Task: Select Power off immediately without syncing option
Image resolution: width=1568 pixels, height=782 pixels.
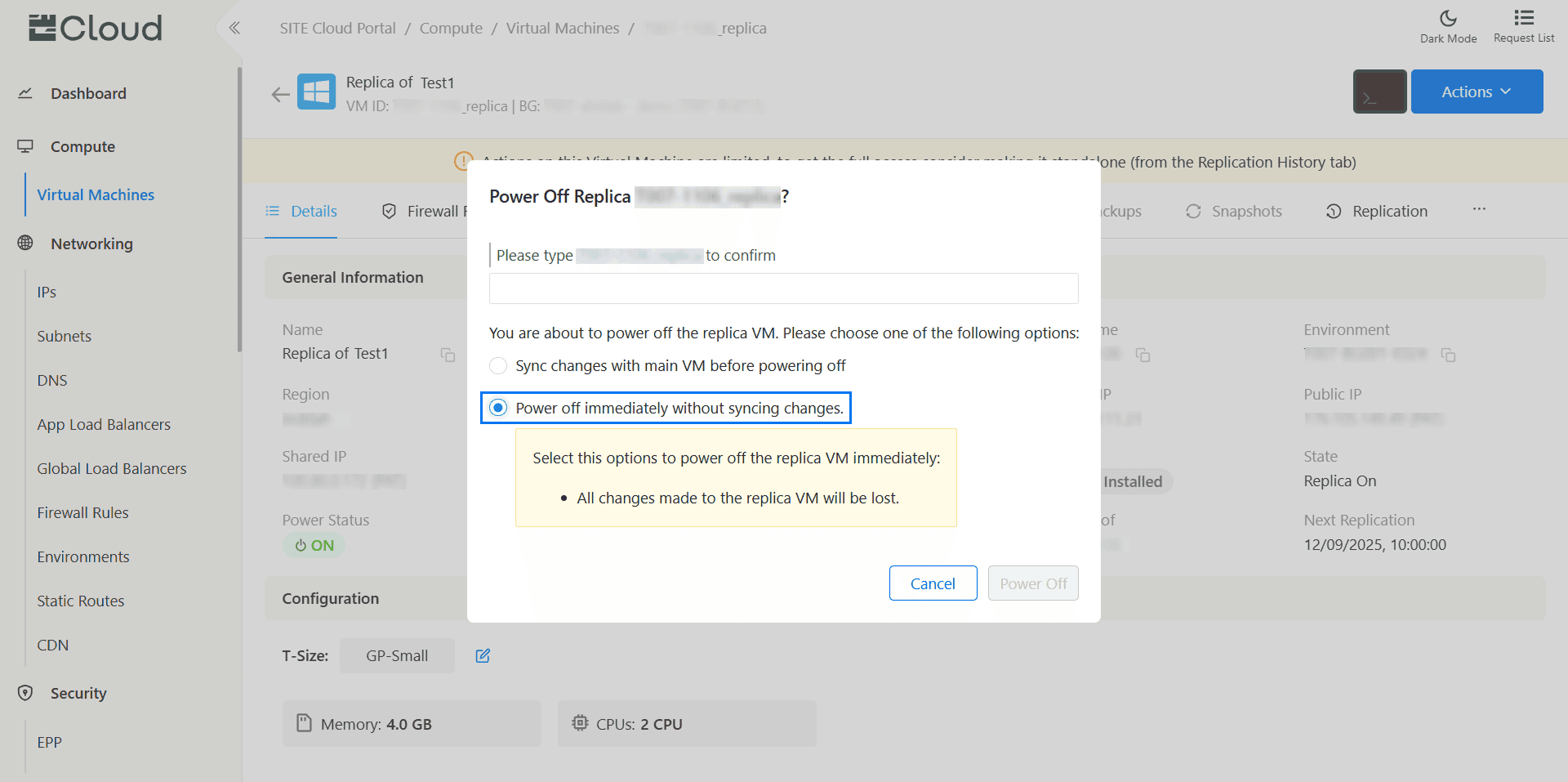Action: pyautogui.click(x=498, y=408)
